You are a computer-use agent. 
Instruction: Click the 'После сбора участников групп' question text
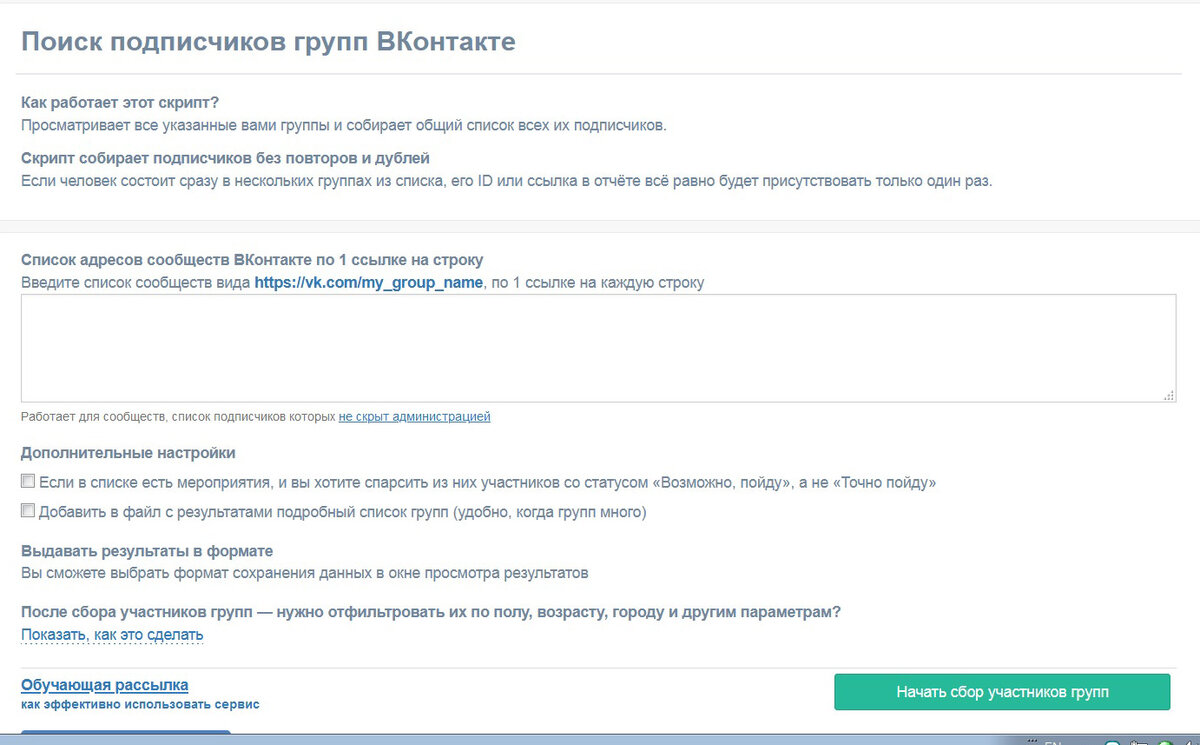[x=431, y=612]
